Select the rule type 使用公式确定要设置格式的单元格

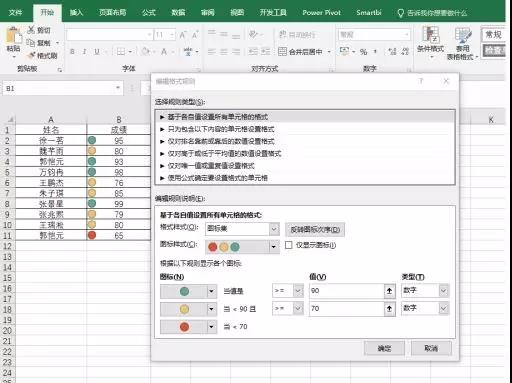click(305, 178)
